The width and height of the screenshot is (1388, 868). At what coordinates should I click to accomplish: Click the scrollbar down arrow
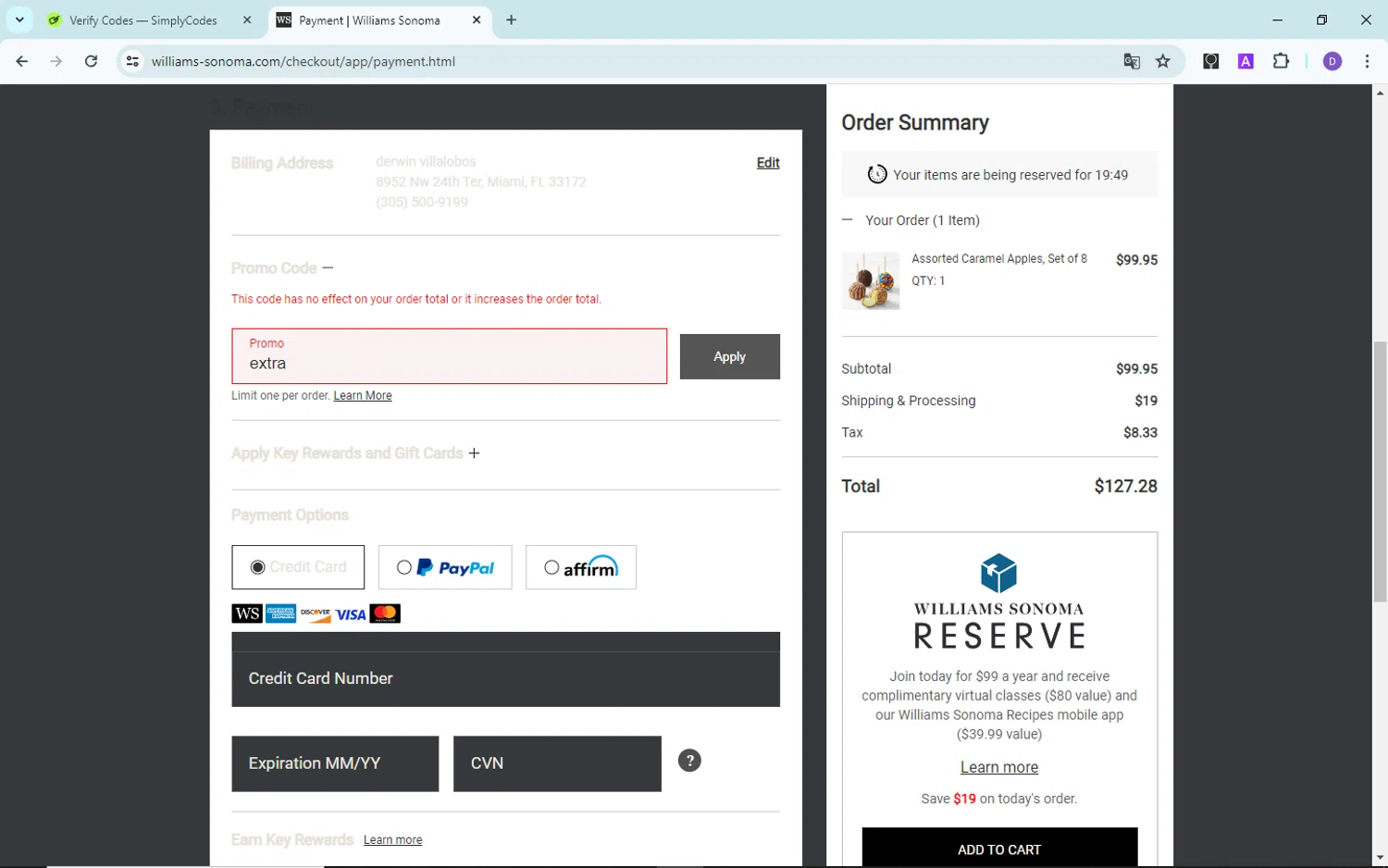1380,858
